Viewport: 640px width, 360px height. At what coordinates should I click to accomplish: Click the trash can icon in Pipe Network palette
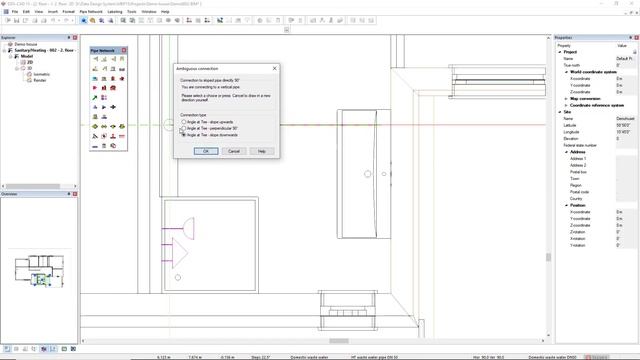(104, 146)
